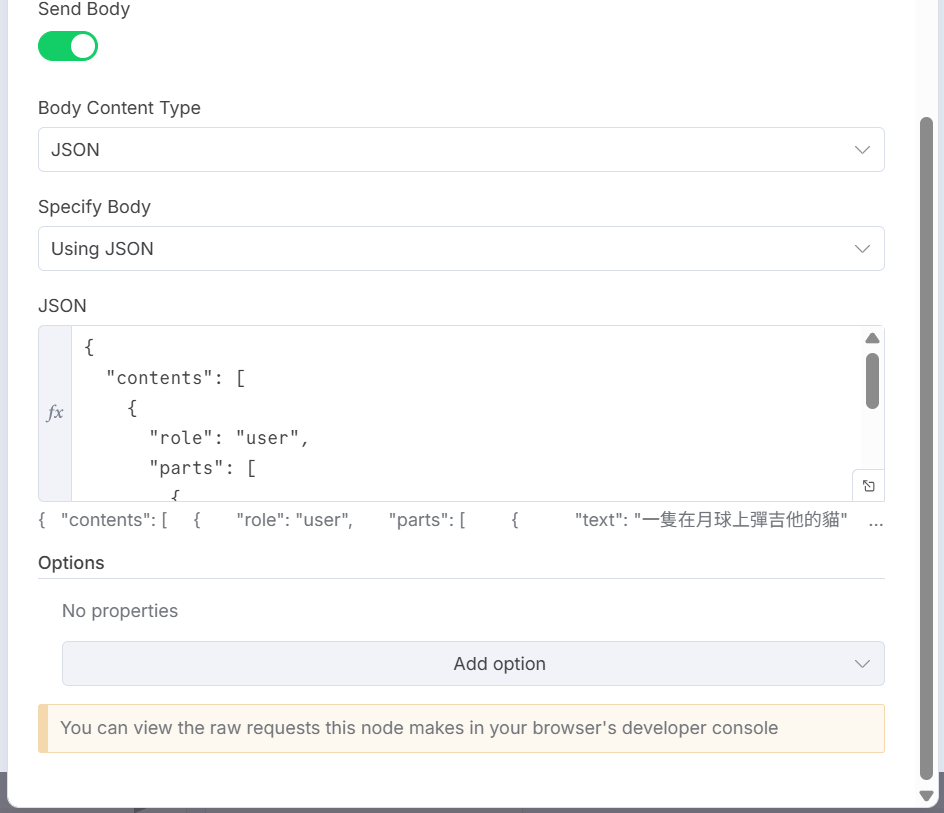Click the JSON editor scroll-up arrow
The image size is (944, 813).
872,338
